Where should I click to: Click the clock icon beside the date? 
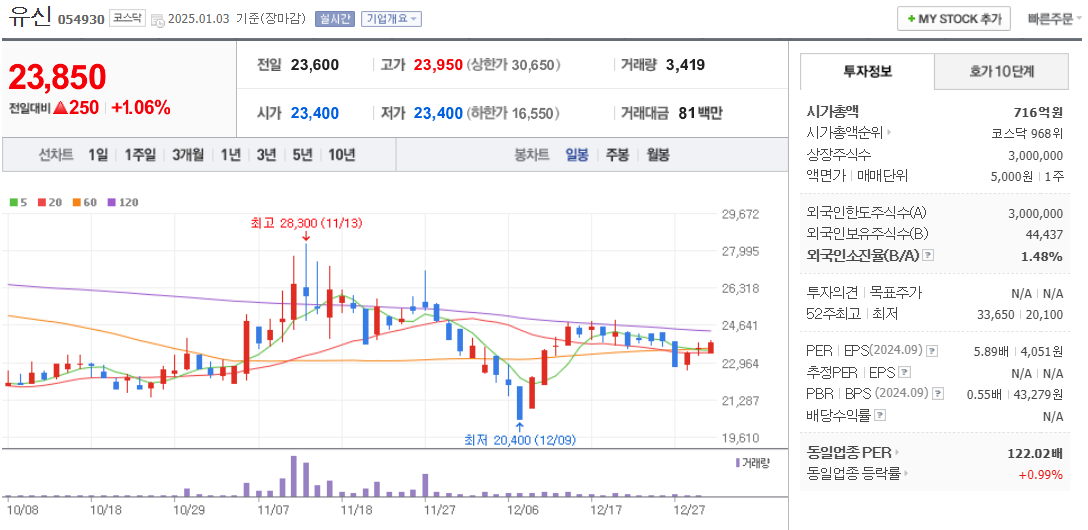click(158, 19)
